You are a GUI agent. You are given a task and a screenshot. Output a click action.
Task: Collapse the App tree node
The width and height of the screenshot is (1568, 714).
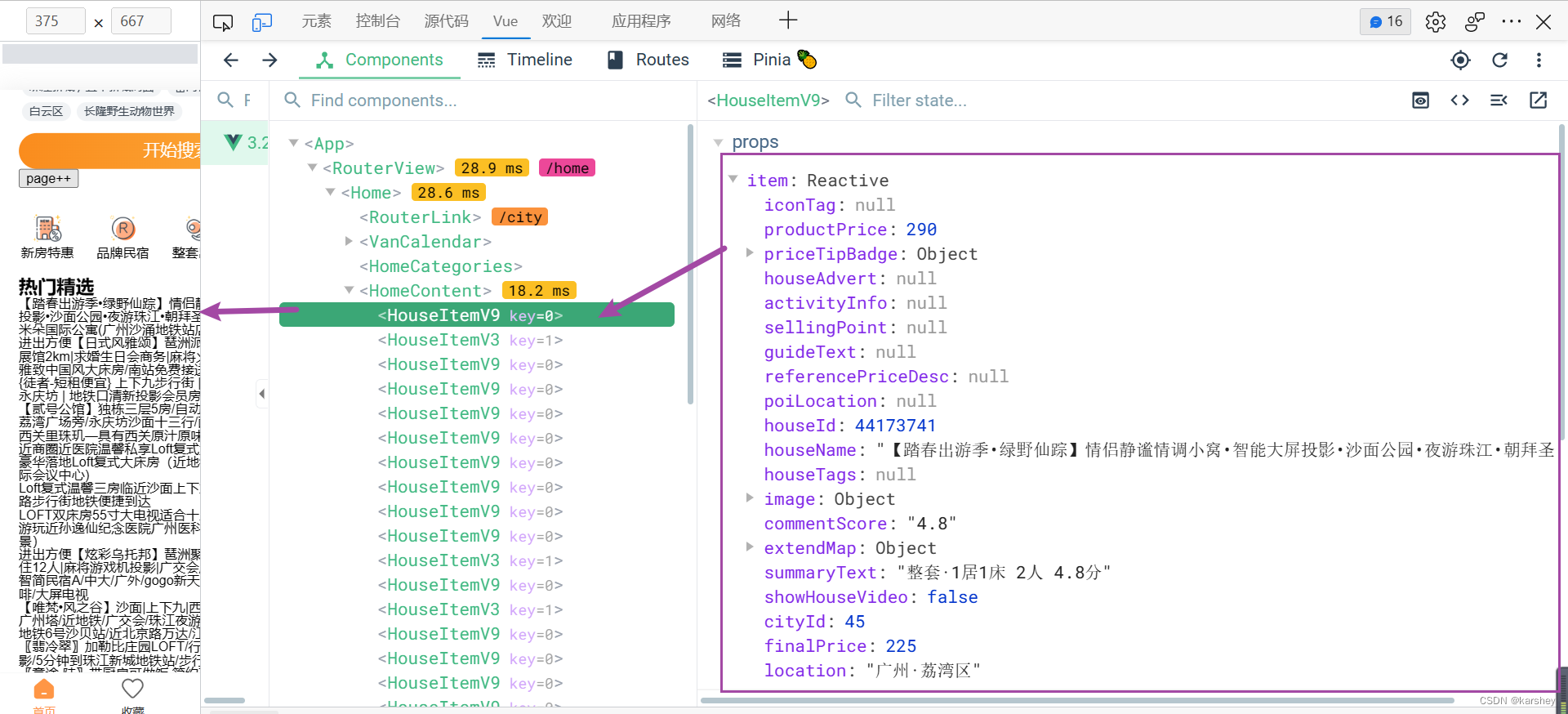click(293, 143)
